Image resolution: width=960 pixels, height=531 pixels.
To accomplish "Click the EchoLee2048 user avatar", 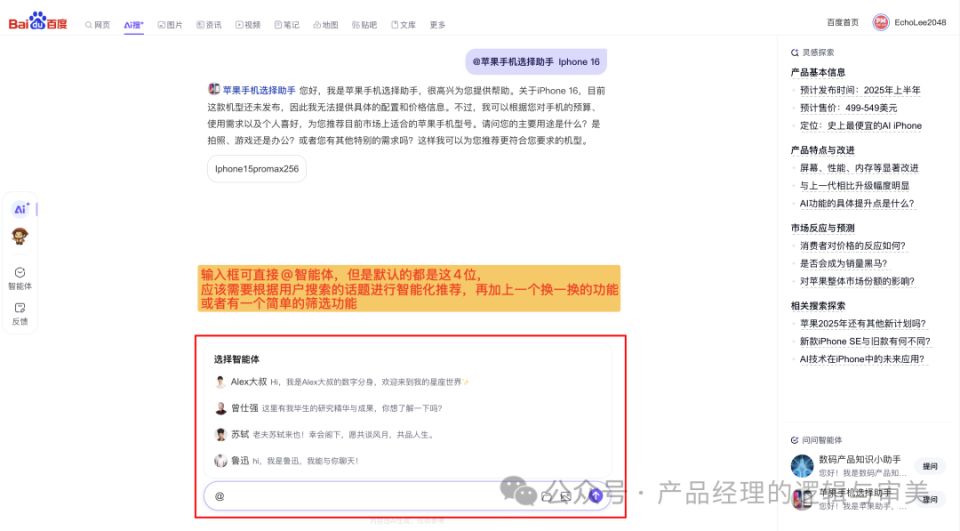I will 880,23.
